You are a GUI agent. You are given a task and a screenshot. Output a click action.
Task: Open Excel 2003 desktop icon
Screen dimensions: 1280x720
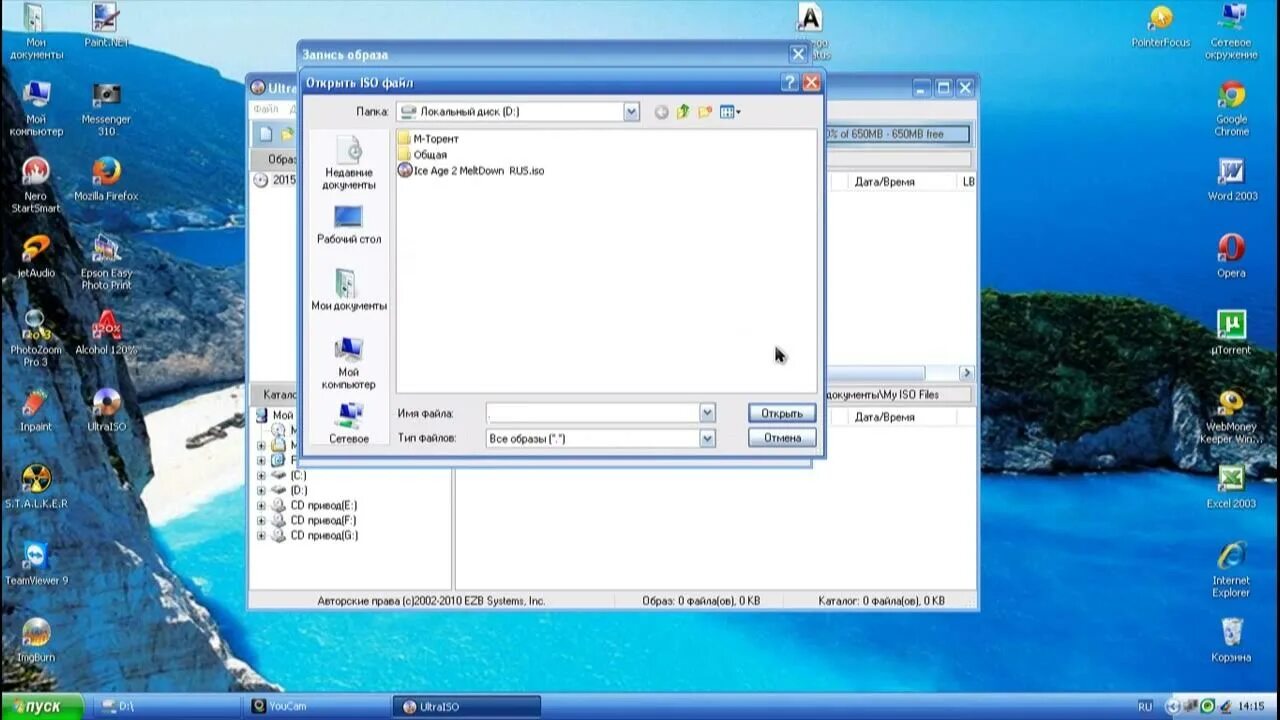[x=1231, y=488]
